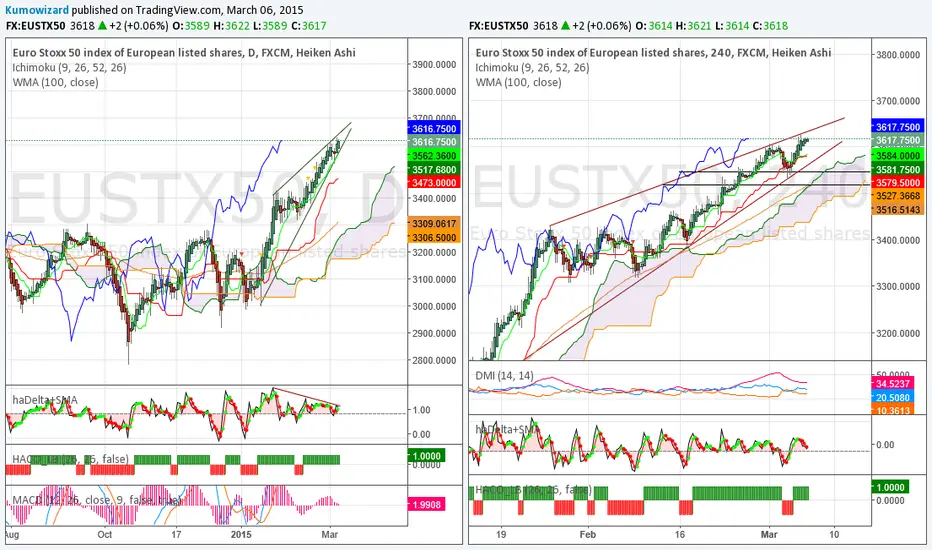Click 'Oct' on daily time axis
Viewport: 932px width, 550px height.
(105, 534)
